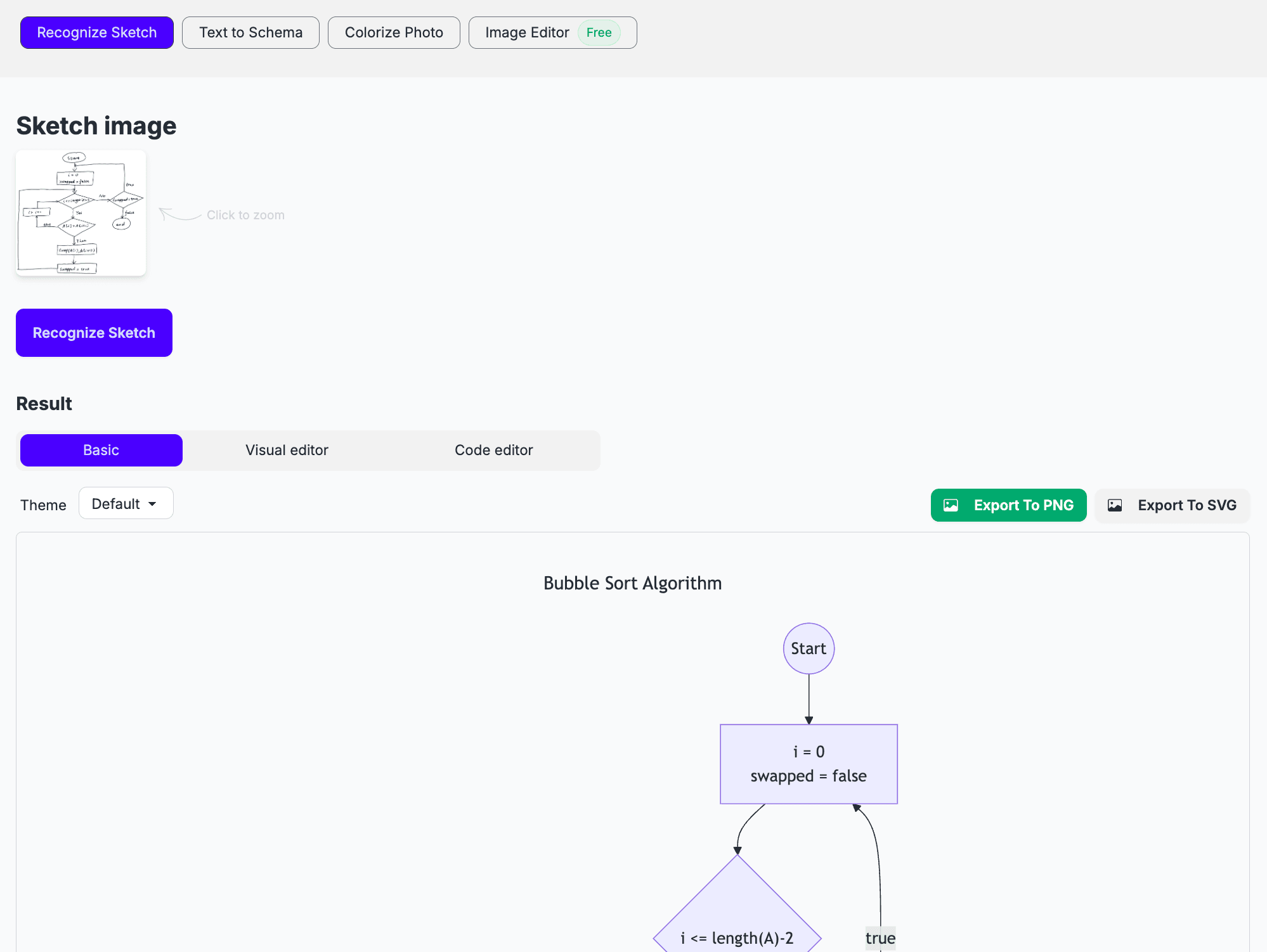Click the Free badge on Image Editor
The width and height of the screenshot is (1267, 952).
coord(599,32)
